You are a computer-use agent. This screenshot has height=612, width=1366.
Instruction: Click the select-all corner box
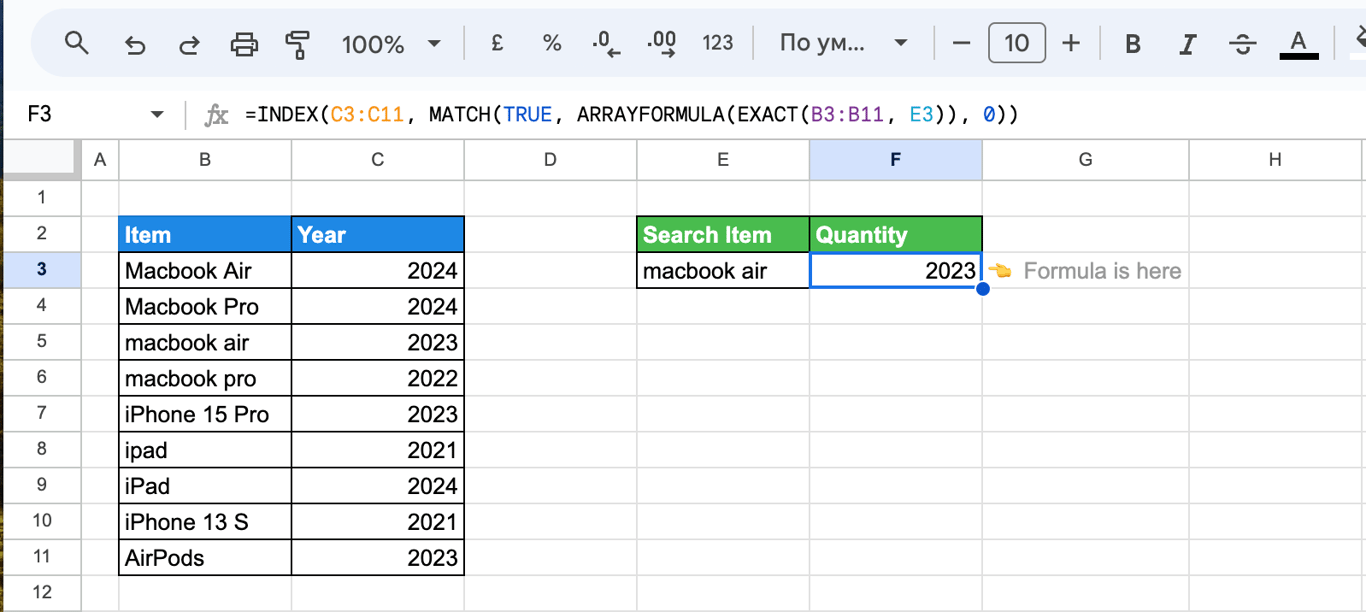pyautogui.click(x=41, y=160)
